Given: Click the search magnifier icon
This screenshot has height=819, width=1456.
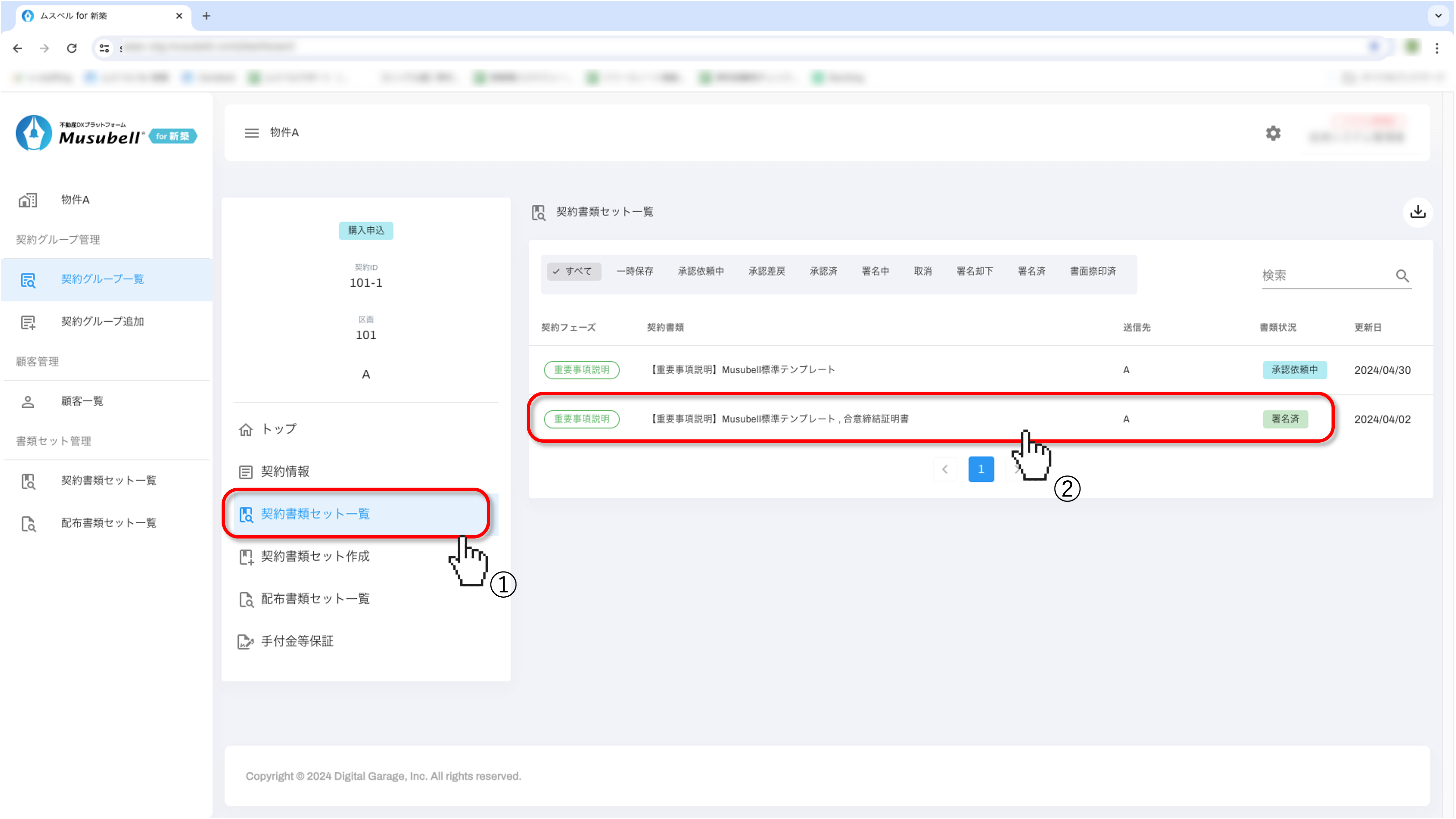Looking at the screenshot, I should 1402,276.
